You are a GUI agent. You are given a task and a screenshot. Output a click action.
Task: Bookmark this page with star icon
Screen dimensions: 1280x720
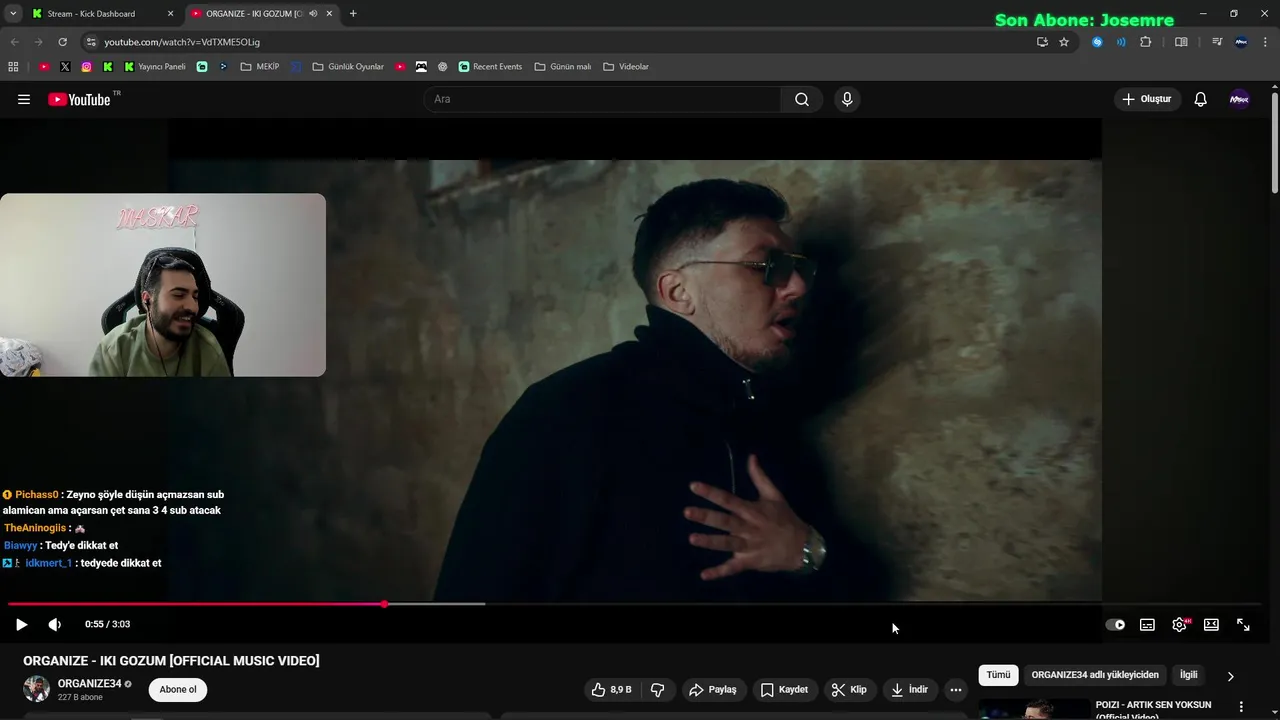(1064, 42)
